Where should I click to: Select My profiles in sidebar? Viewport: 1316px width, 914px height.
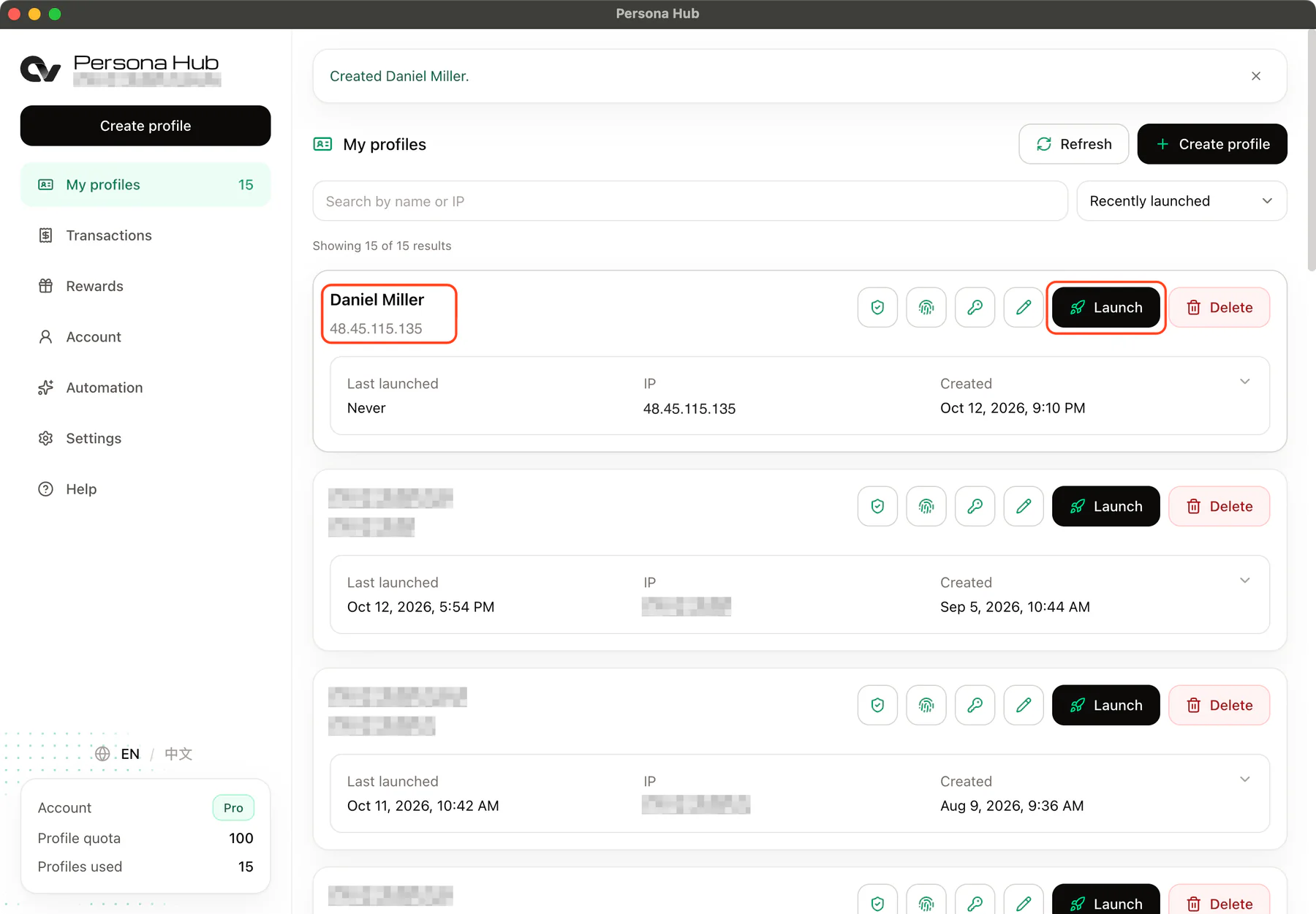(x=145, y=185)
